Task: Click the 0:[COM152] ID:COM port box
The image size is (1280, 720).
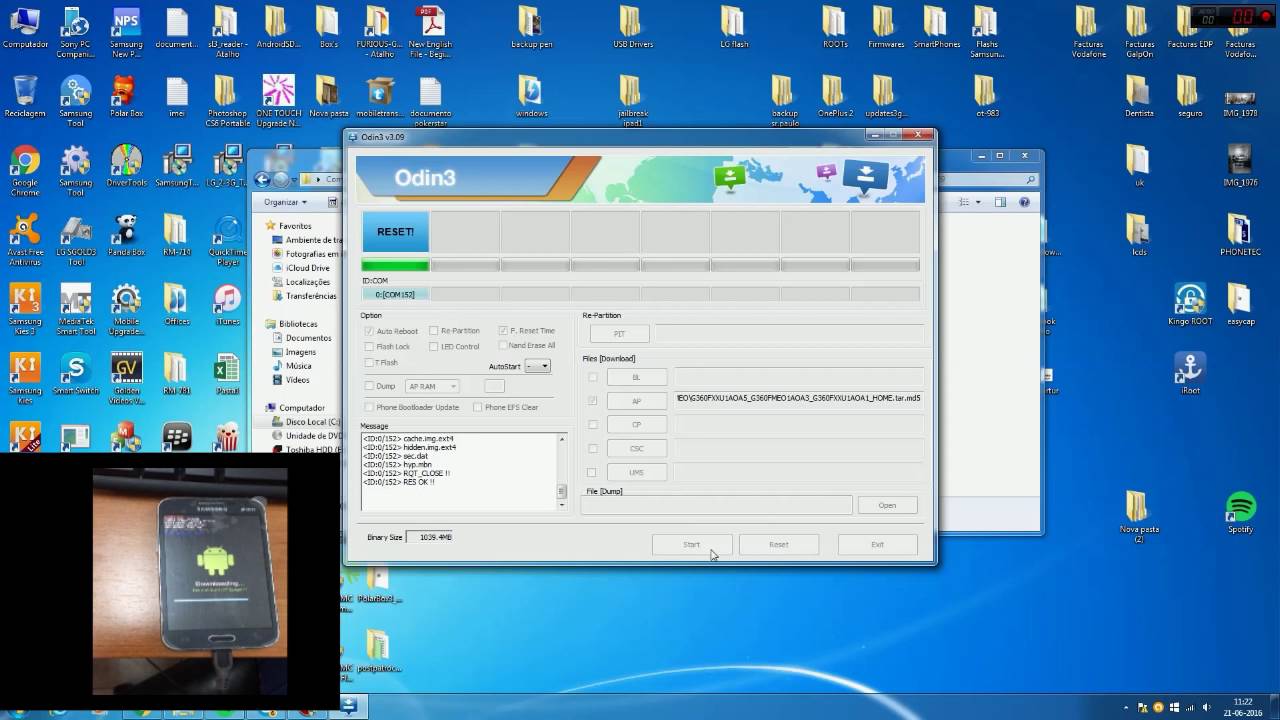Action: point(395,295)
